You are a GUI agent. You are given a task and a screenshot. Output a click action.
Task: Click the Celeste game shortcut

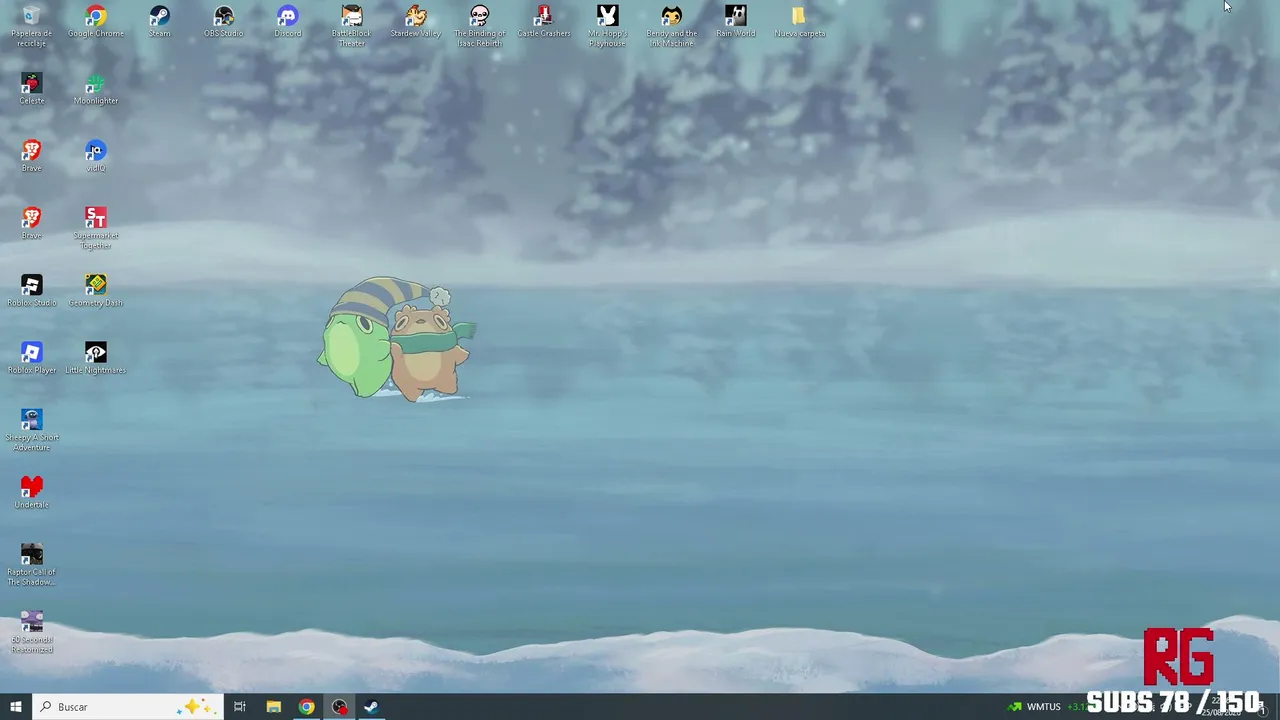point(32,89)
